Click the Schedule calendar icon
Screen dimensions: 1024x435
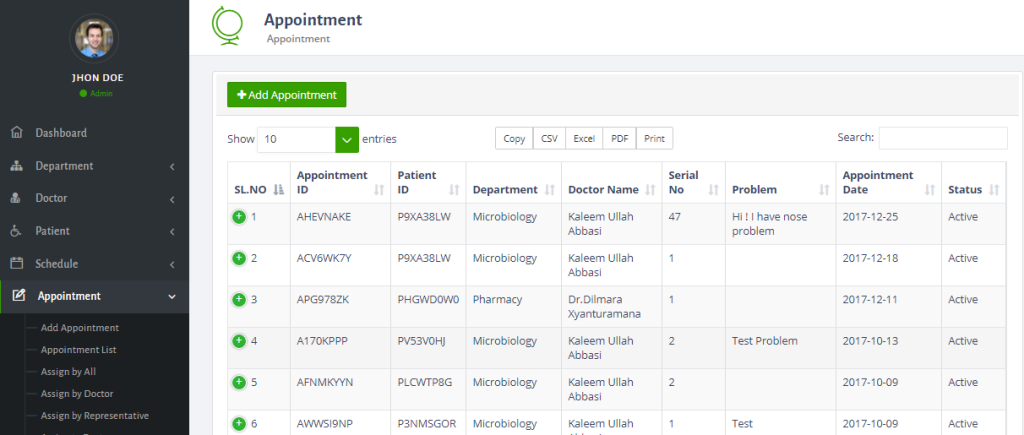tap(16, 264)
